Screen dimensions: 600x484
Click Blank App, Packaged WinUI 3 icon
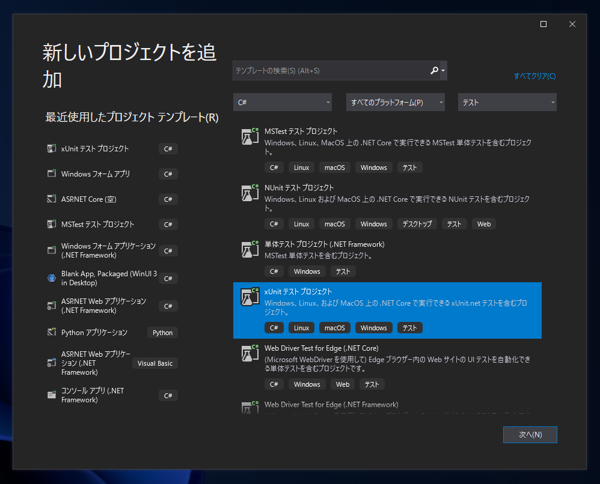click(x=51, y=278)
